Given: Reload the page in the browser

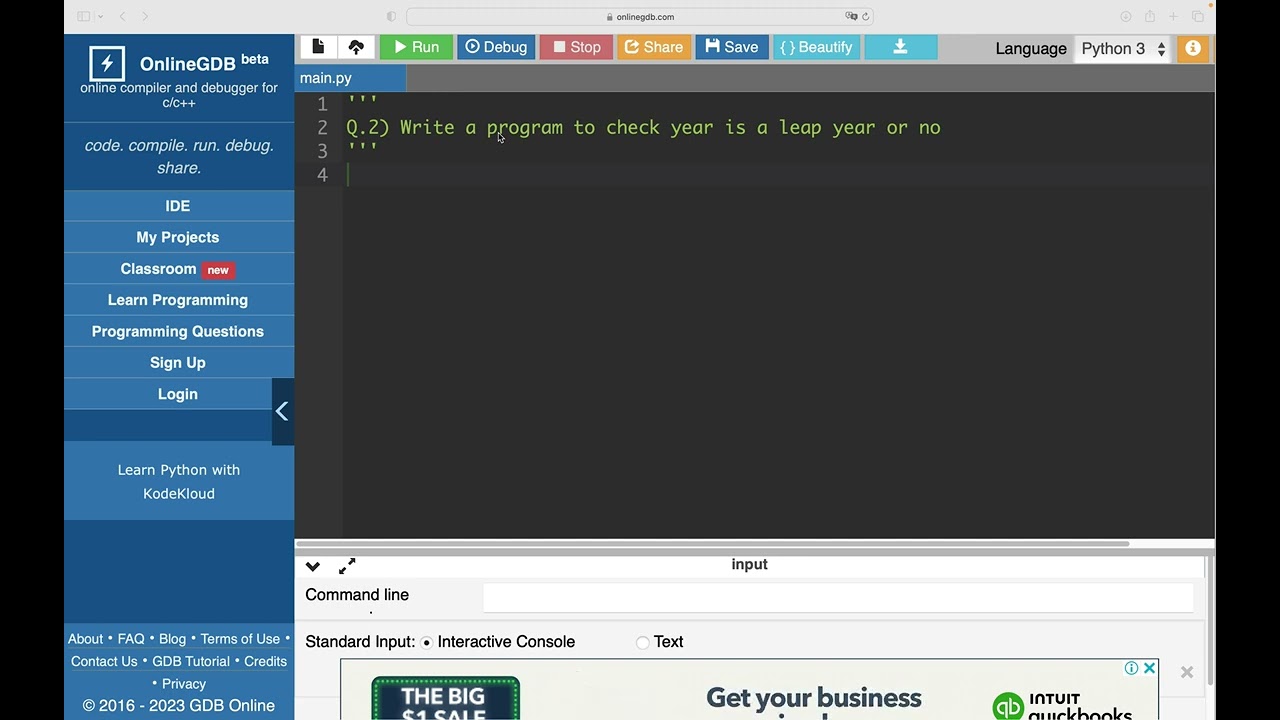Looking at the screenshot, I should pyautogui.click(x=866, y=17).
